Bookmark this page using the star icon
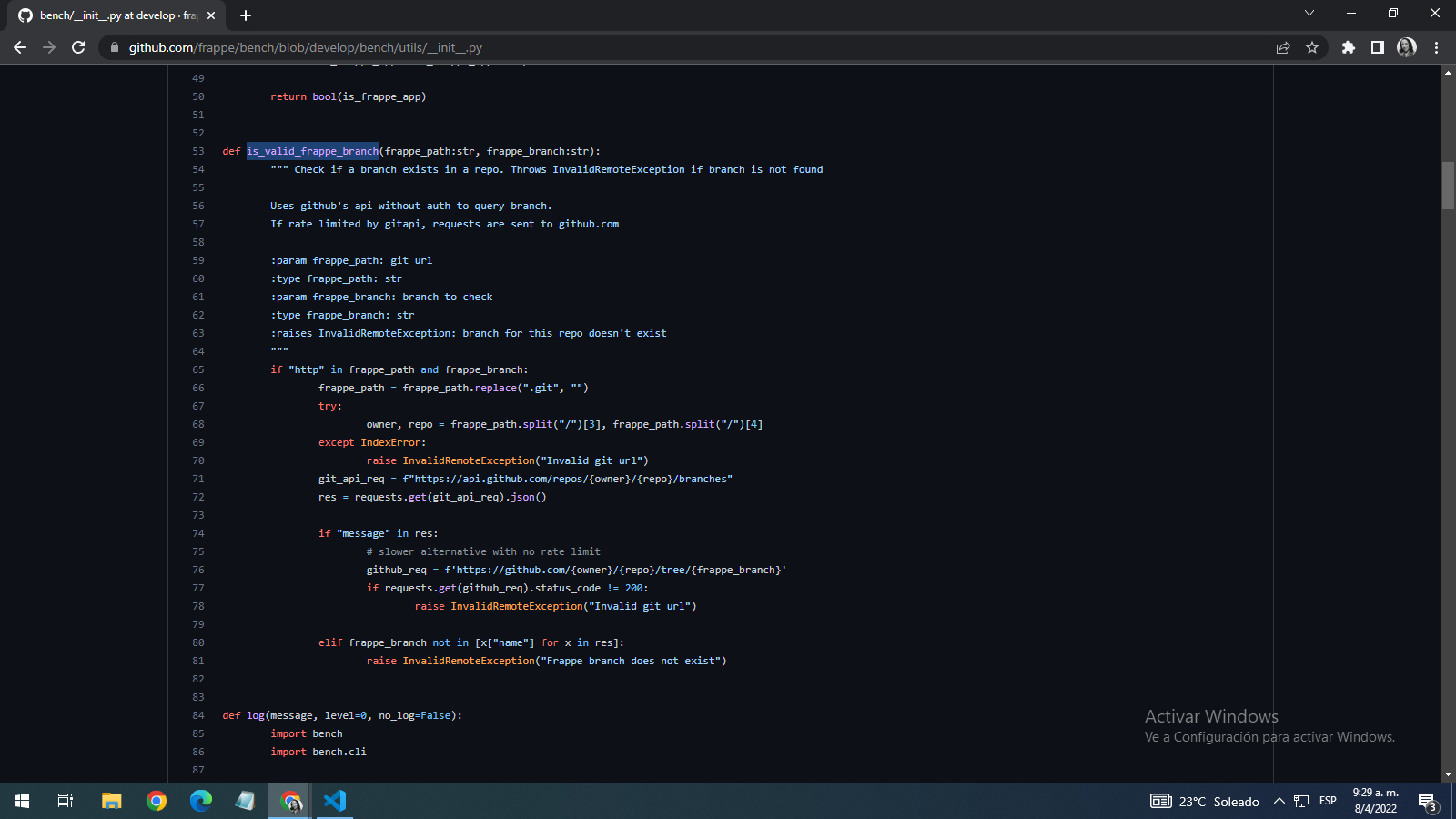This screenshot has height=819, width=1456. click(x=1313, y=47)
